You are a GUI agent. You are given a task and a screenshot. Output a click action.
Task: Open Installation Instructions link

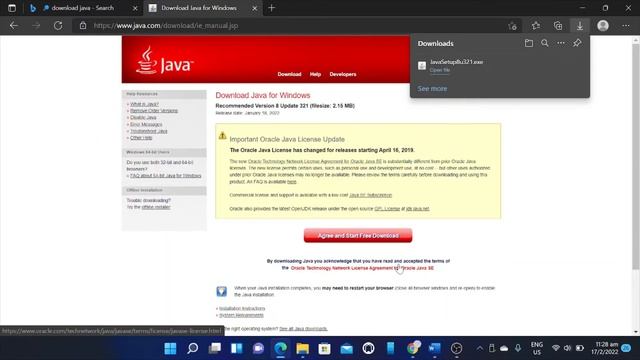click(242, 309)
